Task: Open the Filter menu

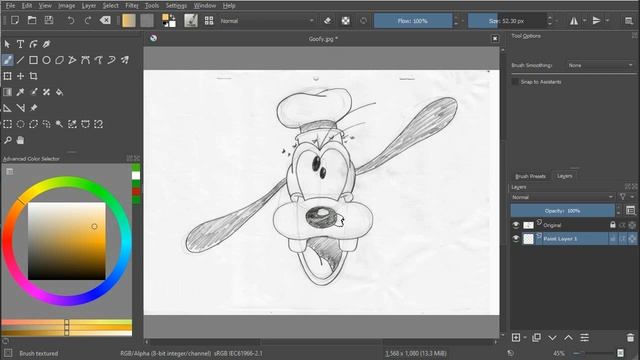Action: pos(132,6)
